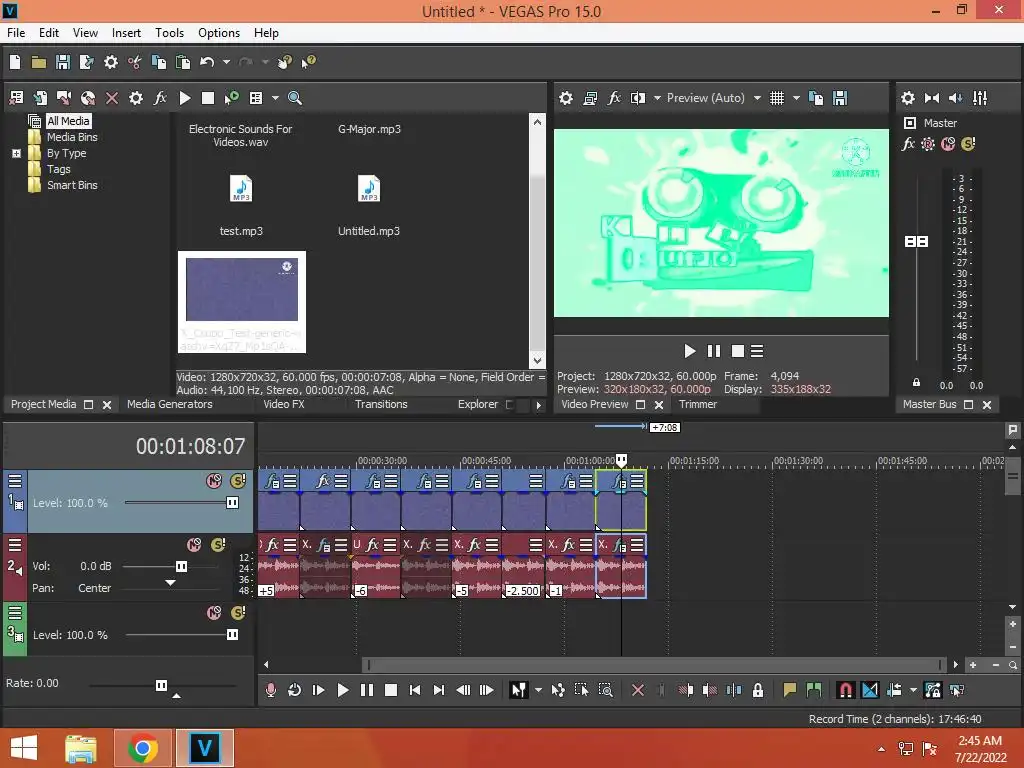The image size is (1024, 768).
Task: Lock the selected event with the padlock icon
Action: click(758, 690)
